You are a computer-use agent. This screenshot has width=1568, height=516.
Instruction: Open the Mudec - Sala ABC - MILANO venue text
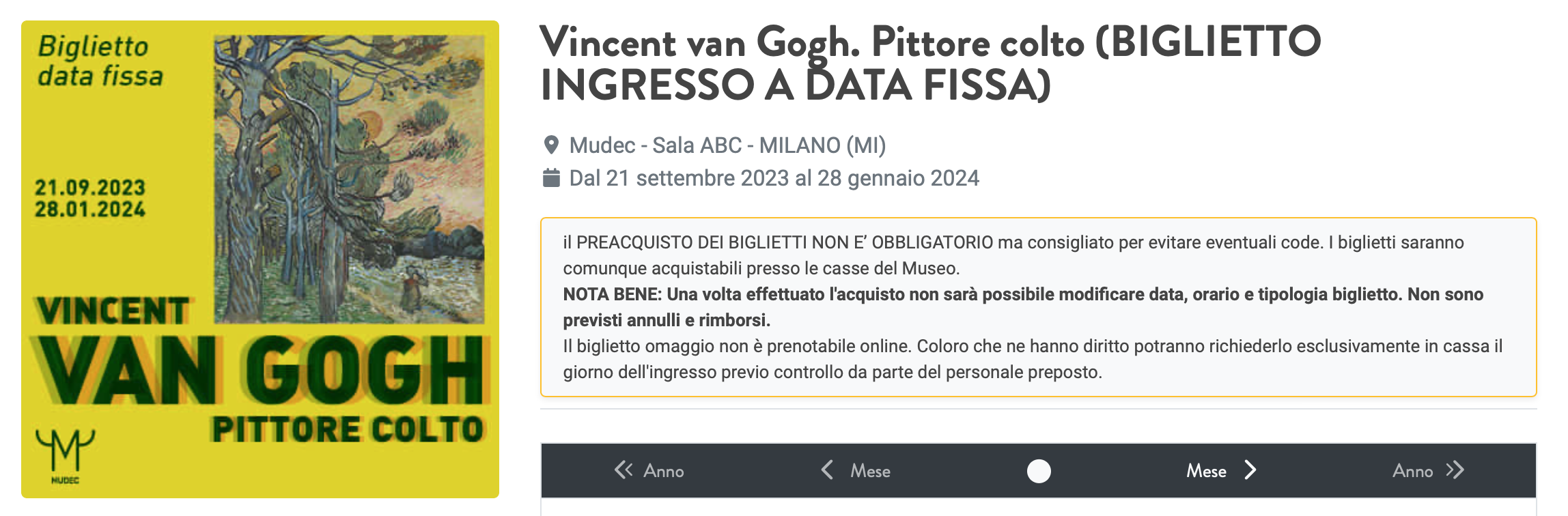pos(727,145)
